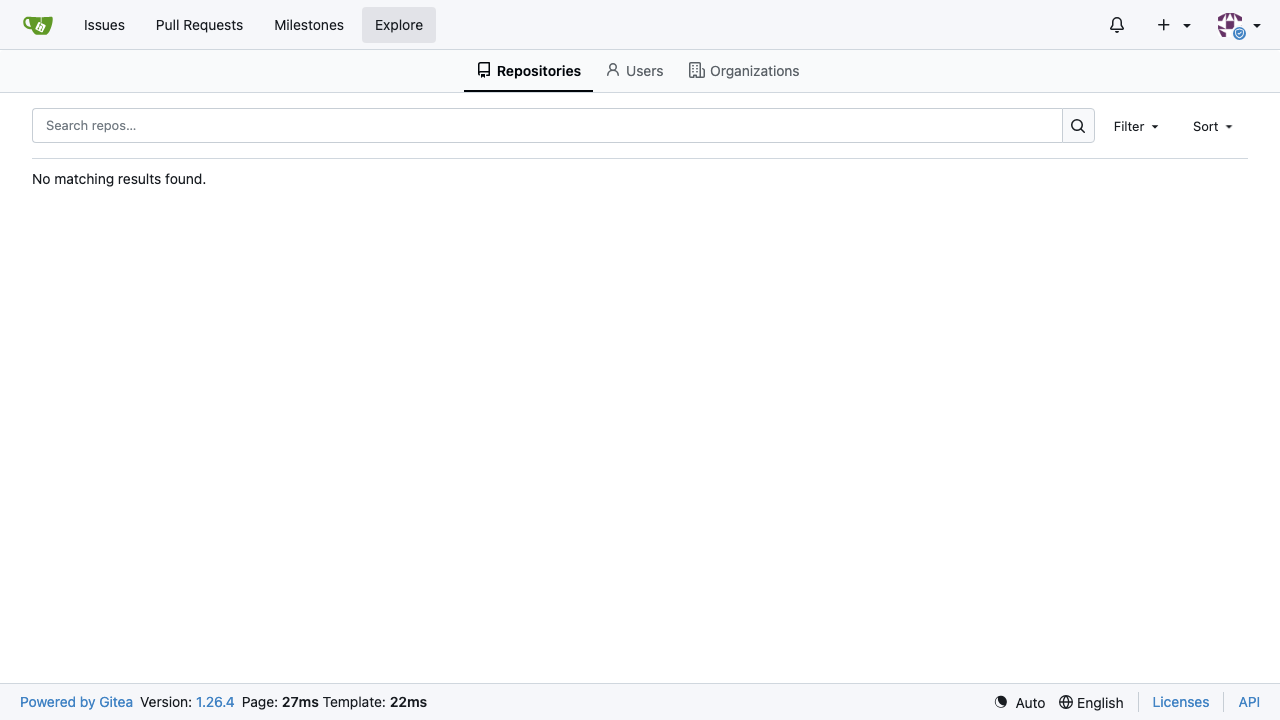
Task: Switch to the Organizations tab
Action: (x=744, y=71)
